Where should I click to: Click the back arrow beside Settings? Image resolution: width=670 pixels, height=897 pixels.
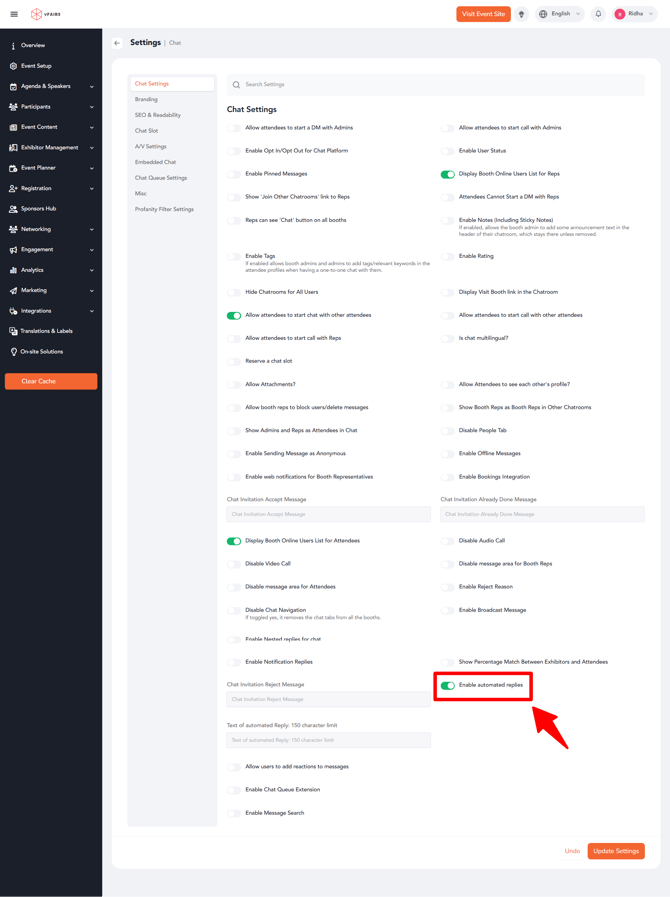pyautogui.click(x=117, y=43)
